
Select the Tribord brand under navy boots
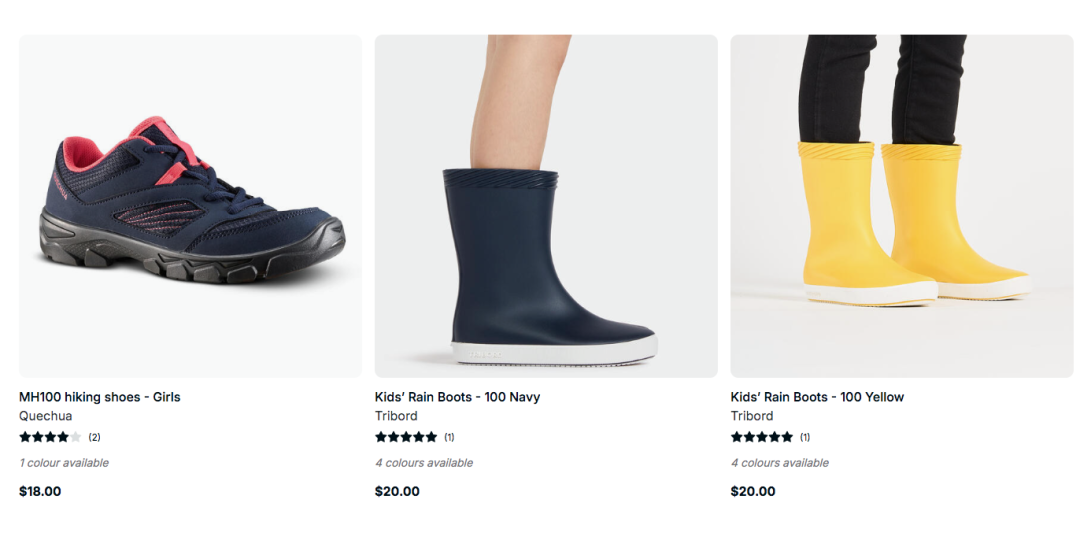(396, 416)
